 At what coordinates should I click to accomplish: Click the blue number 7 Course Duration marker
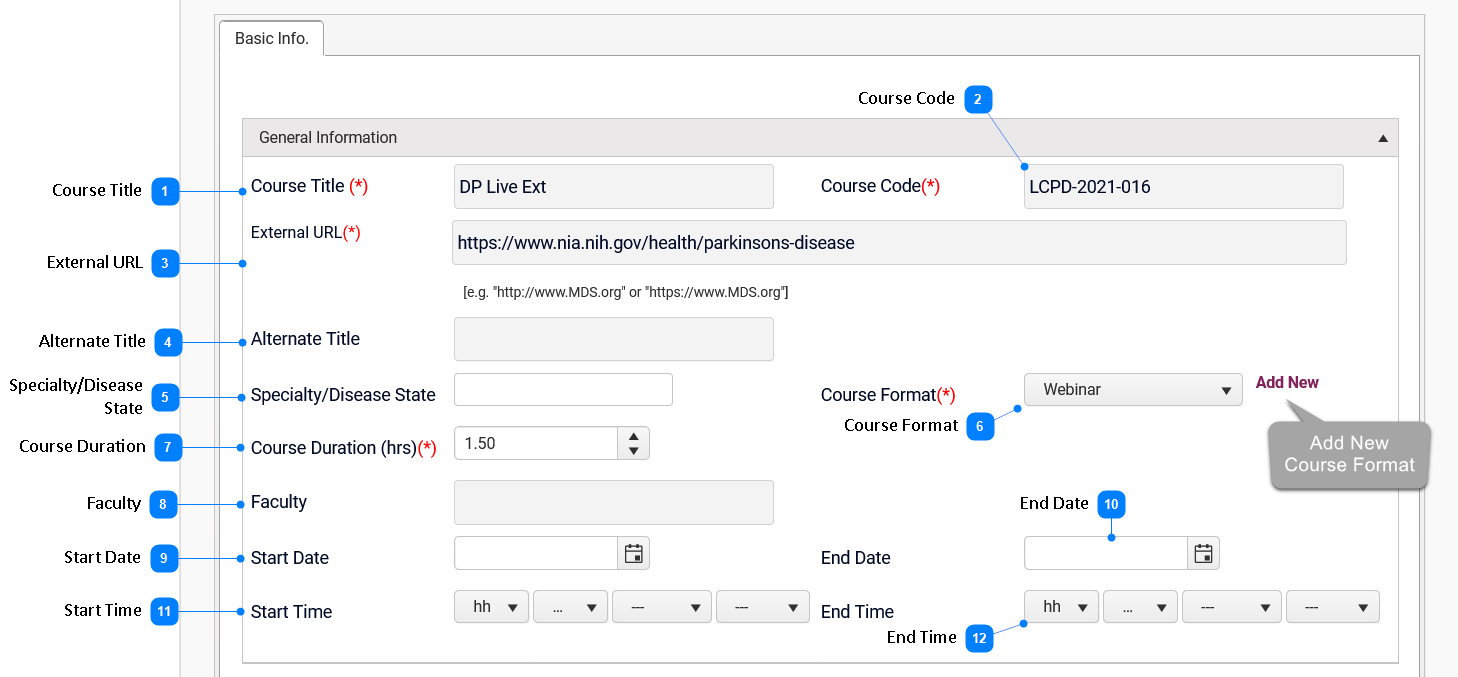[168, 447]
